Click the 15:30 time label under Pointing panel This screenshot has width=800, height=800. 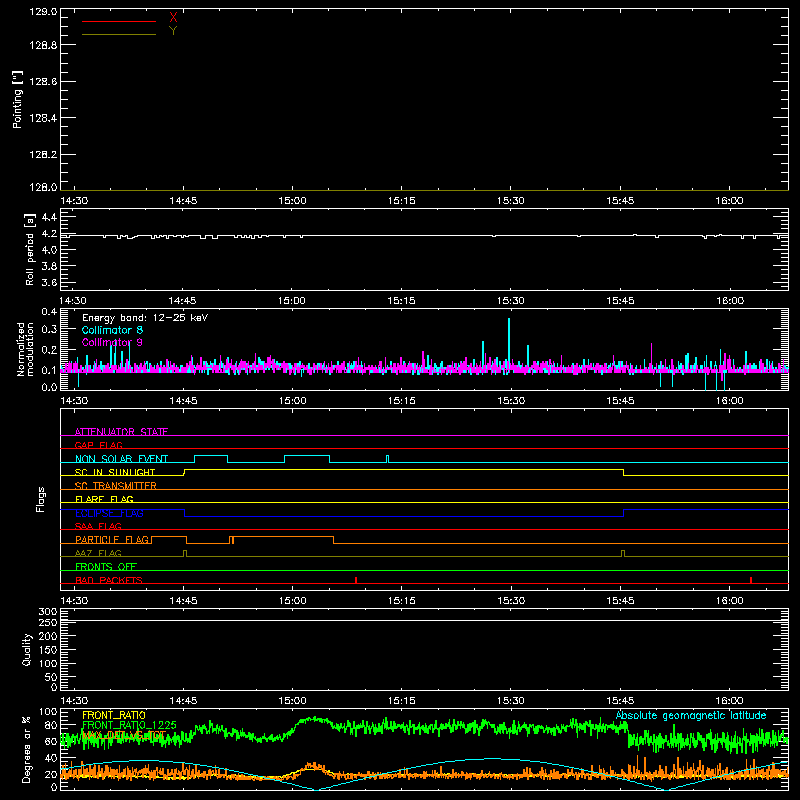pos(511,201)
